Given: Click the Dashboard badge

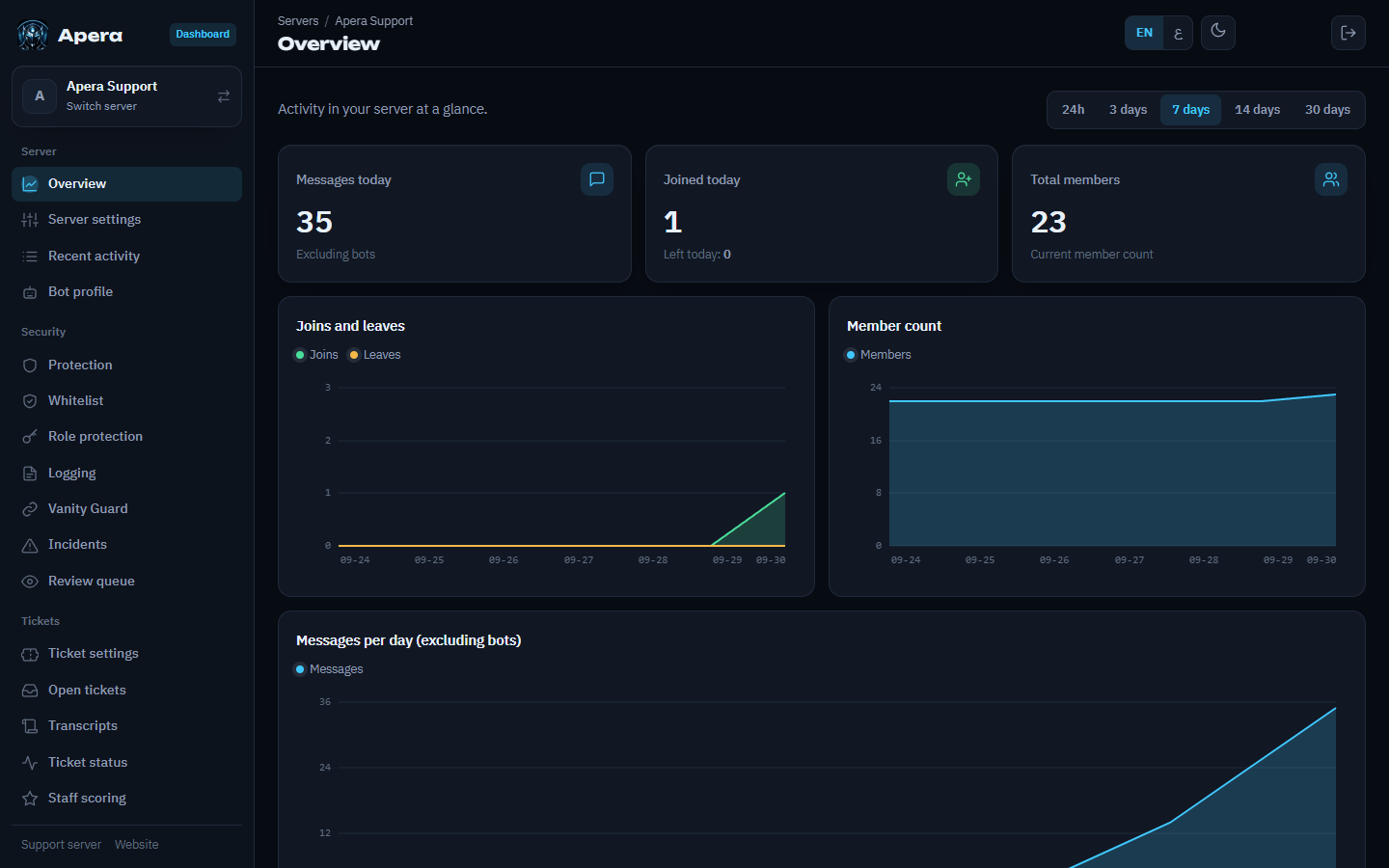Looking at the screenshot, I should [x=203, y=35].
